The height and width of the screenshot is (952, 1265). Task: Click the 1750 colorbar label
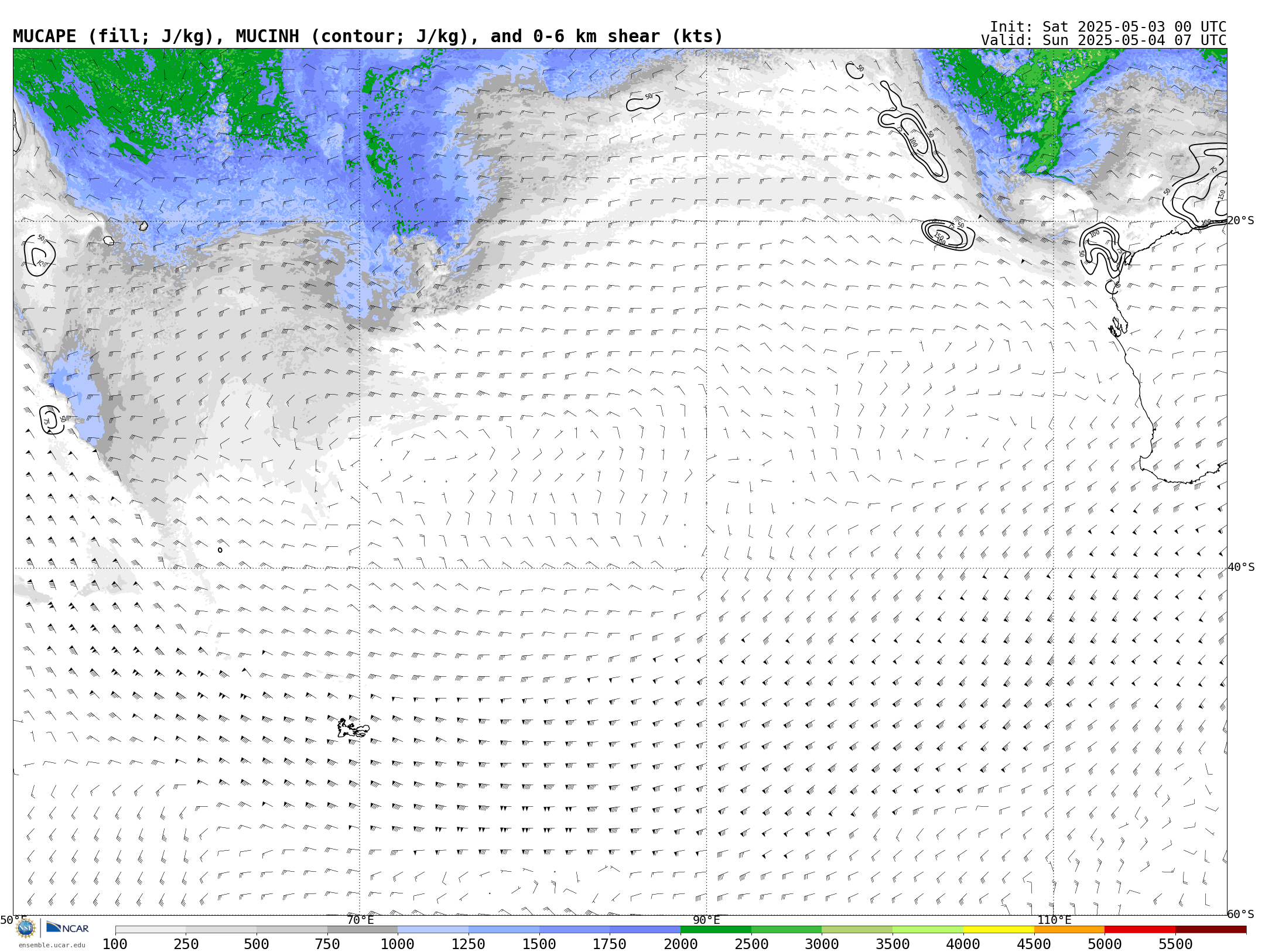(x=610, y=944)
